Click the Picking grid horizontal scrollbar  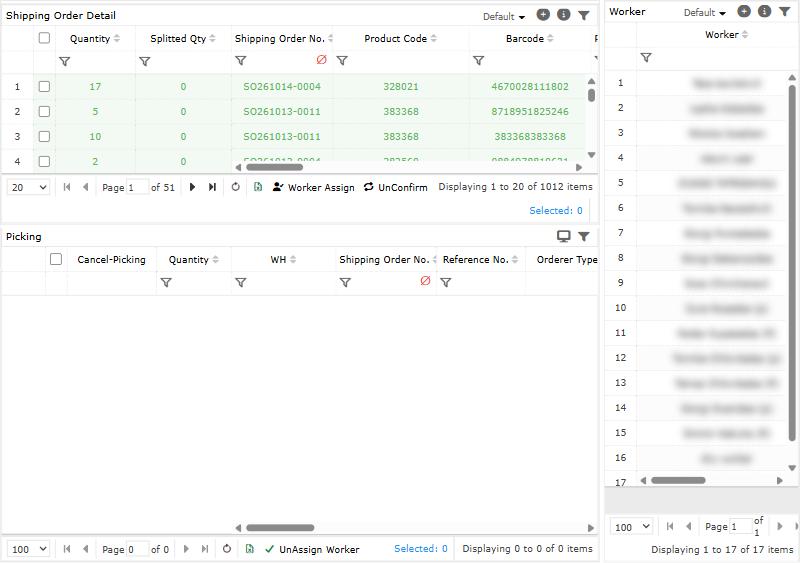tap(280, 527)
